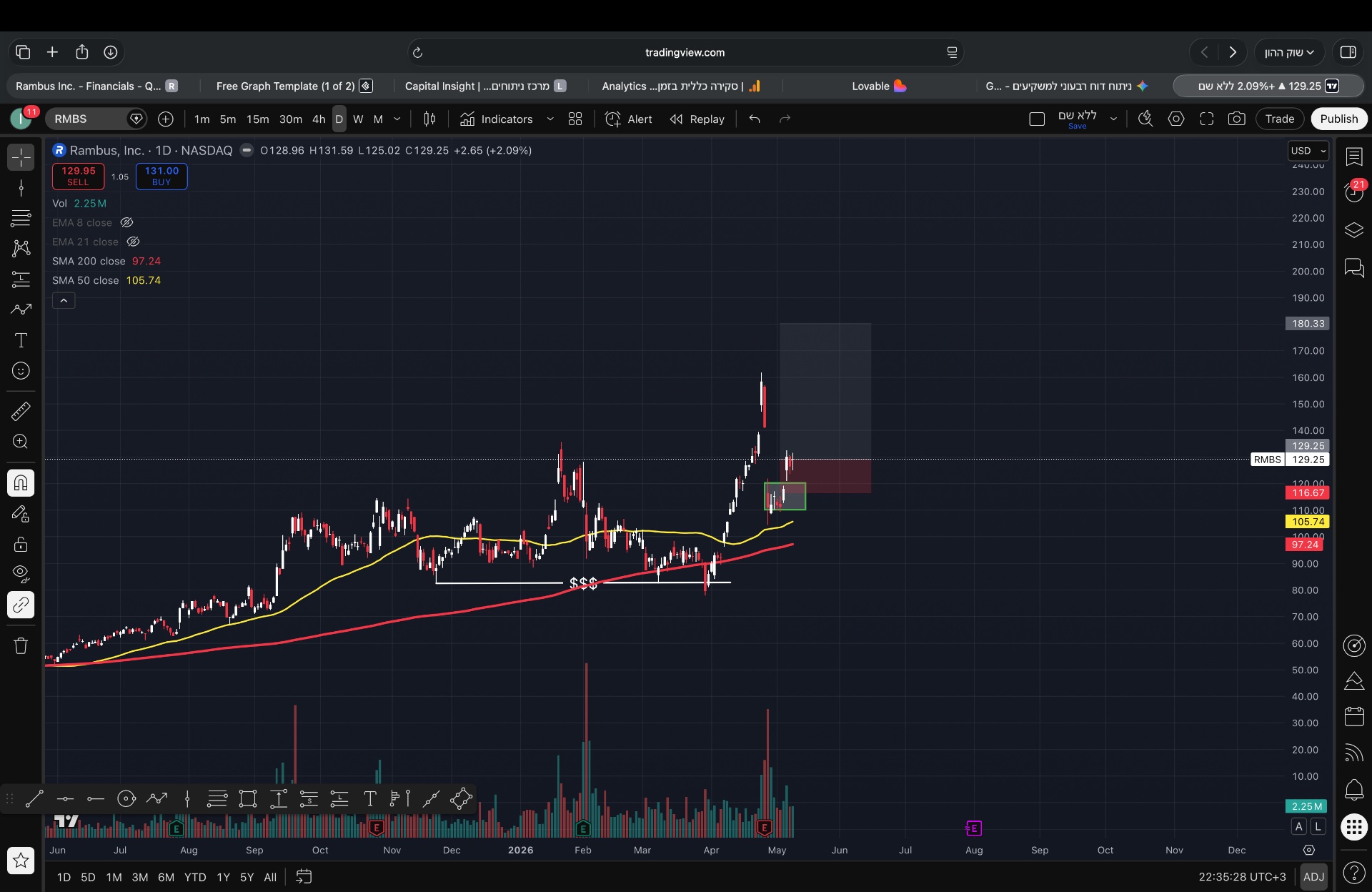Switch to the Lovable browser tab
This screenshot has width=1372, height=892.
pyautogui.click(x=879, y=86)
